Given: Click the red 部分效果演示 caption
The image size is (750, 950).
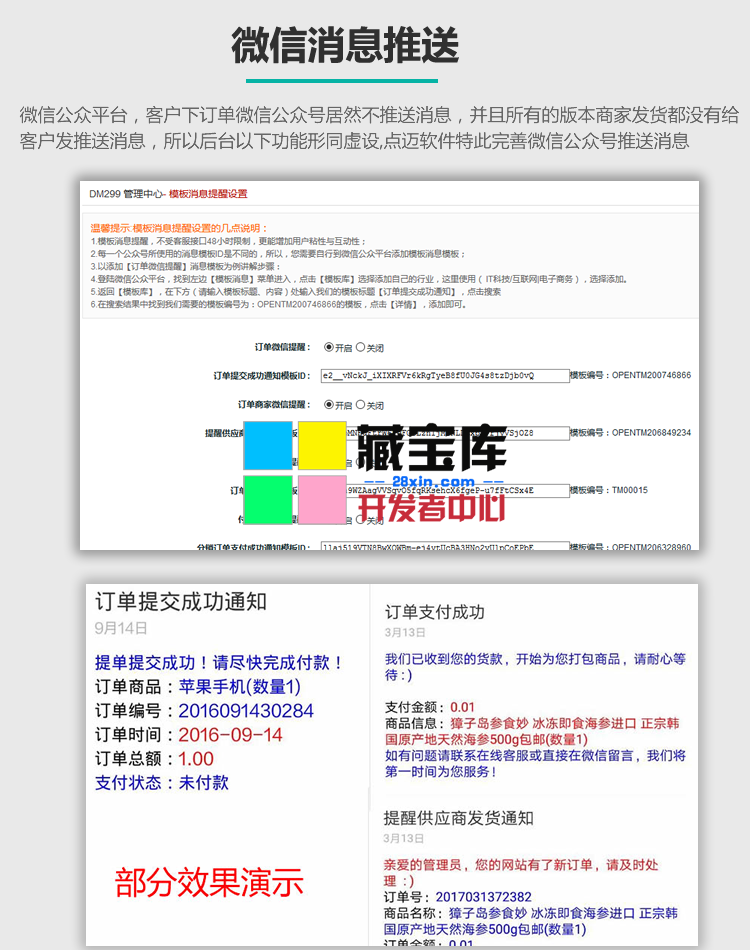Looking at the screenshot, I should [209, 883].
